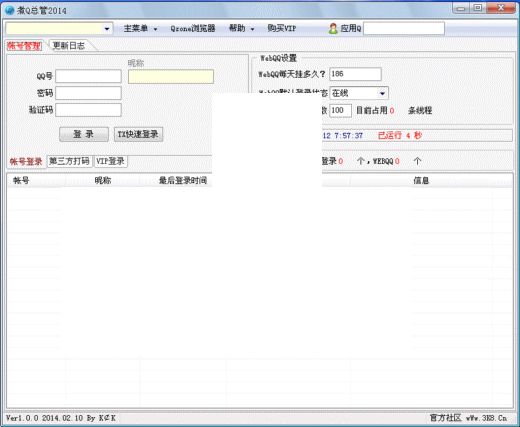Viewport: 520px width, 427px height.
Task: Select the VIP登录 tab
Action: coord(110,161)
